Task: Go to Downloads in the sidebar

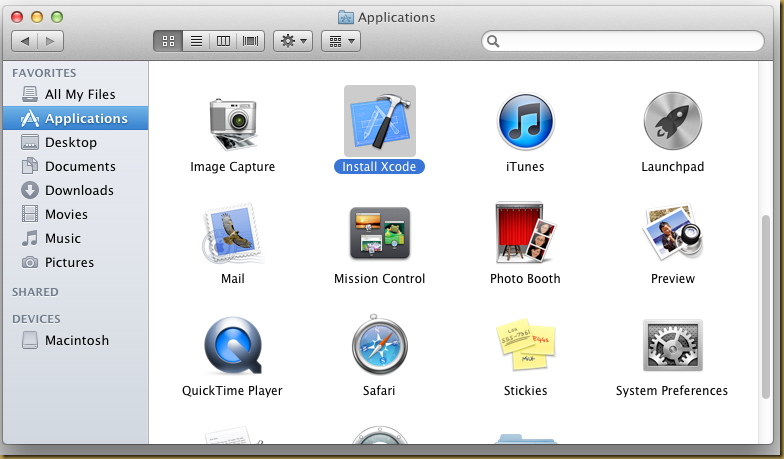Action: [x=79, y=190]
